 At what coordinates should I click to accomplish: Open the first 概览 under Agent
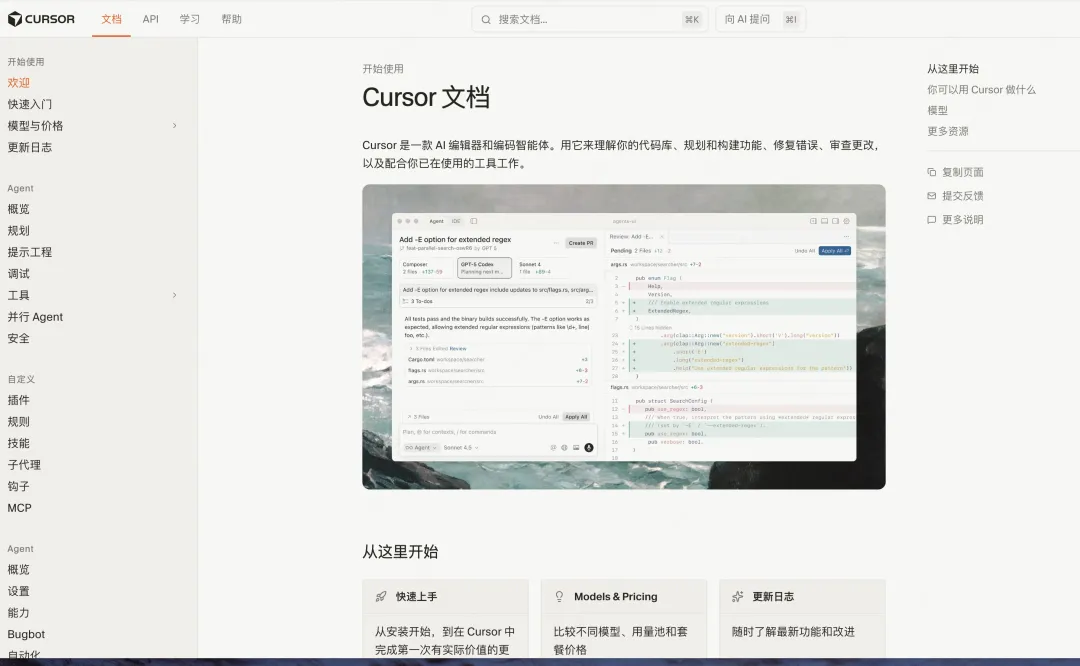click(x=19, y=209)
